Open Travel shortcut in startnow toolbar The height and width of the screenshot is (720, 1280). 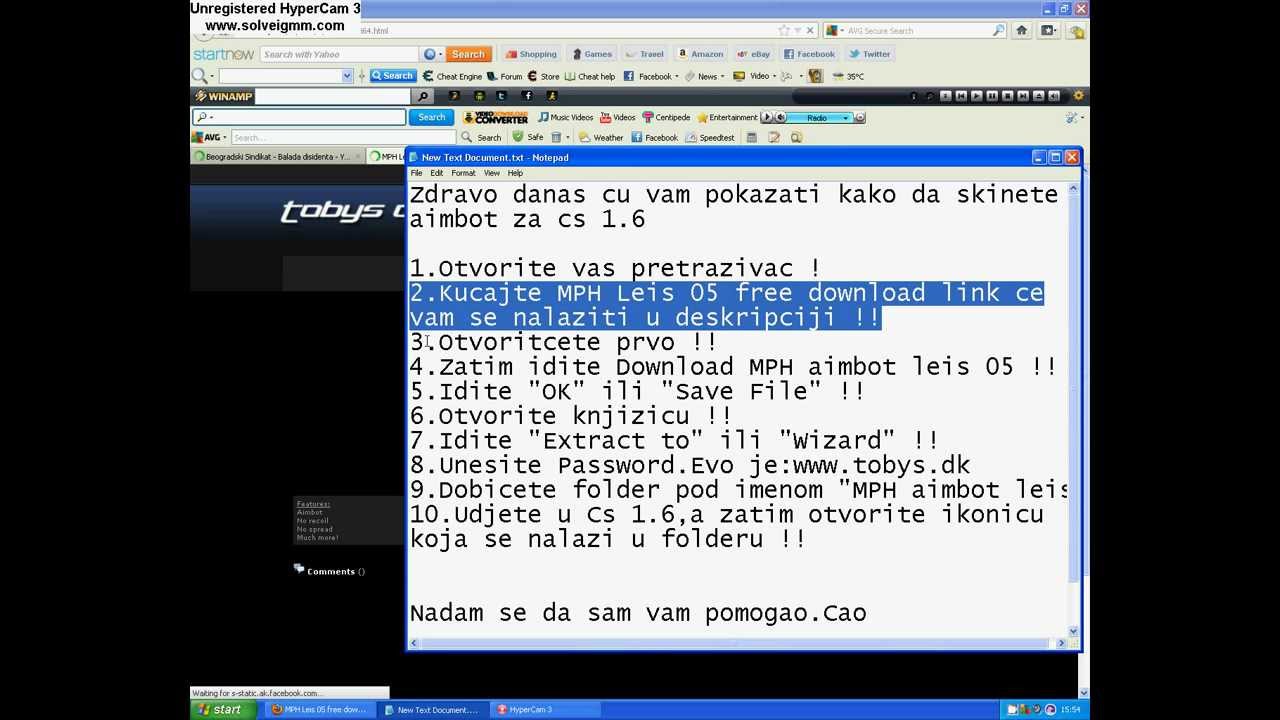[x=645, y=54]
